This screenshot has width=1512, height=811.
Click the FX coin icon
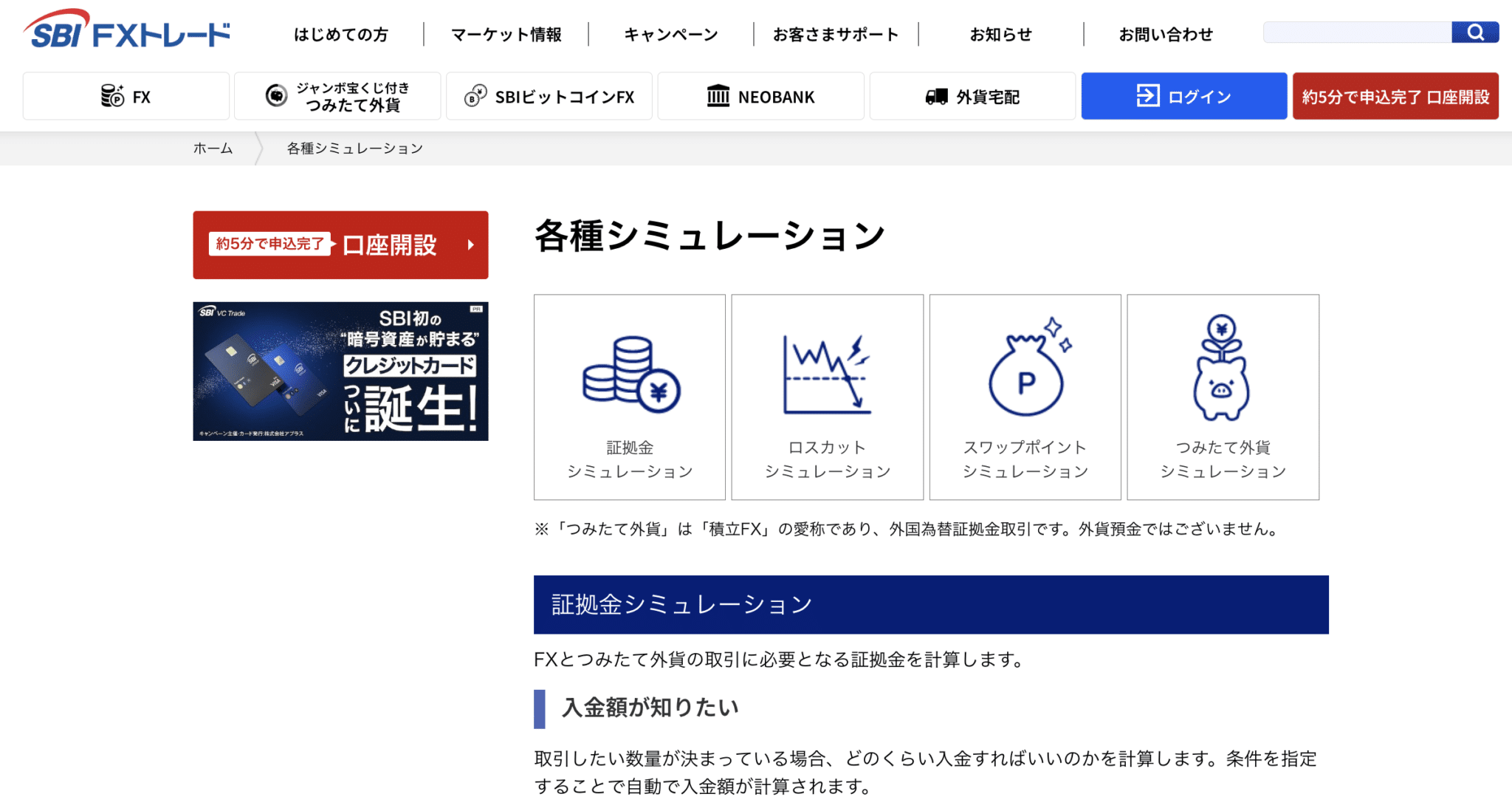[112, 96]
